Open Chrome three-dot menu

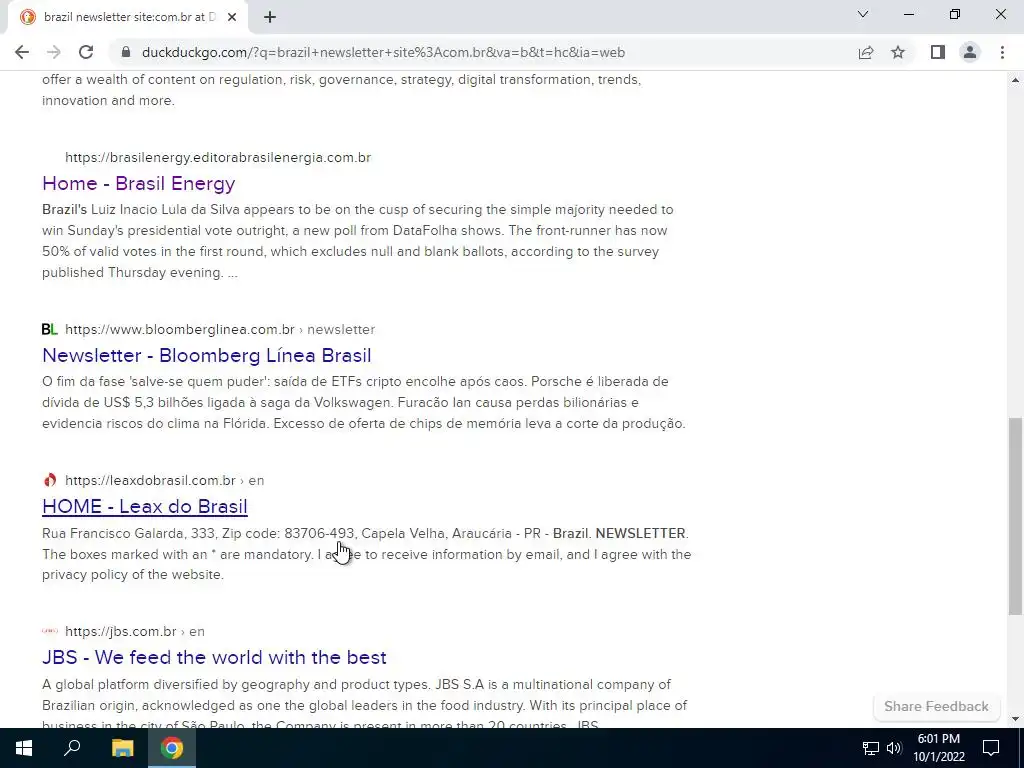pos(1002,52)
